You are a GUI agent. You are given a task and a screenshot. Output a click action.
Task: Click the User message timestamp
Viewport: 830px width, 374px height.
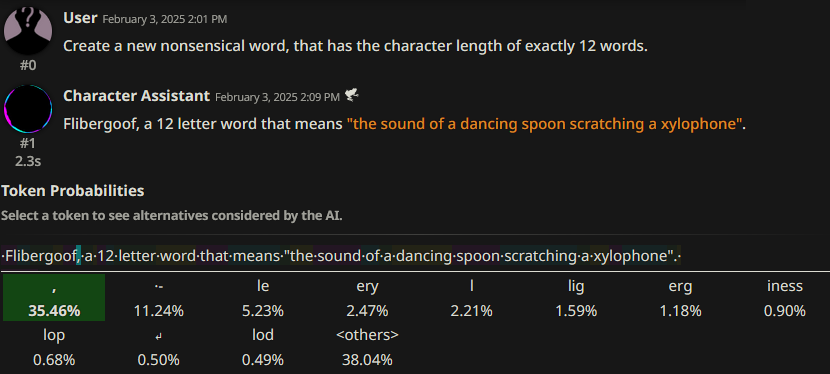coord(165,20)
